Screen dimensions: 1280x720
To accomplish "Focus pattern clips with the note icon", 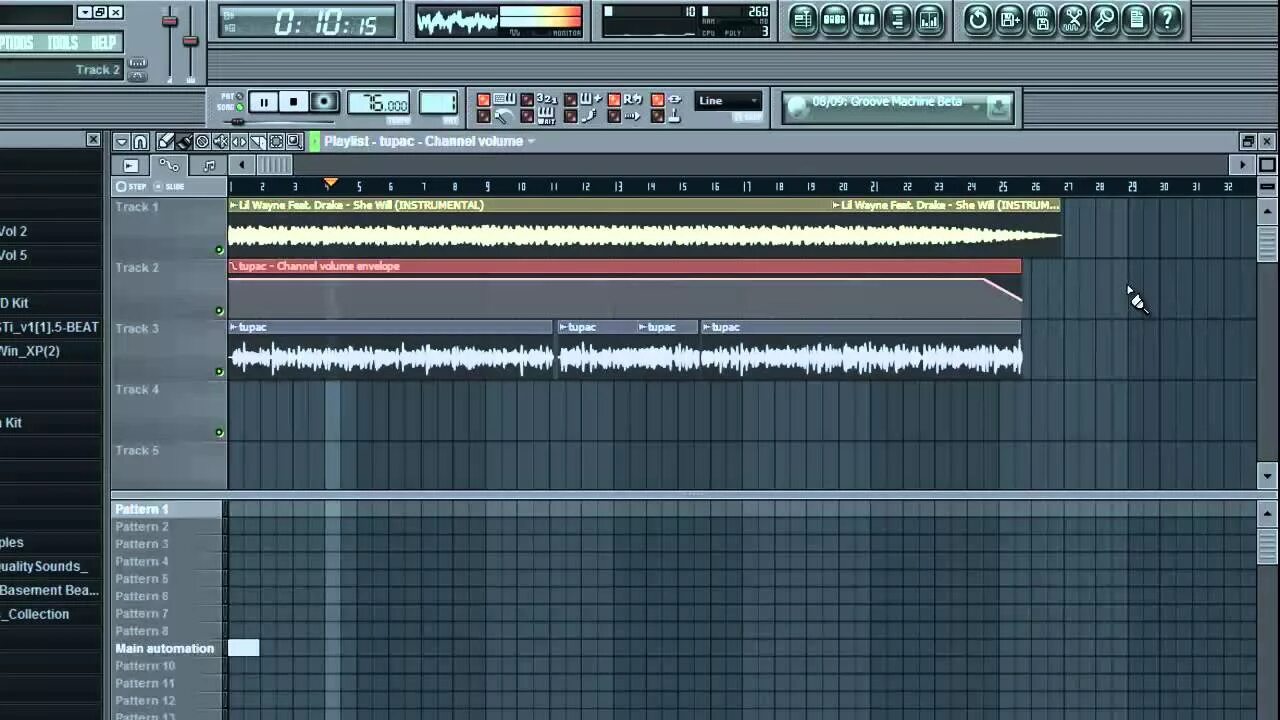I will pyautogui.click(x=209, y=165).
